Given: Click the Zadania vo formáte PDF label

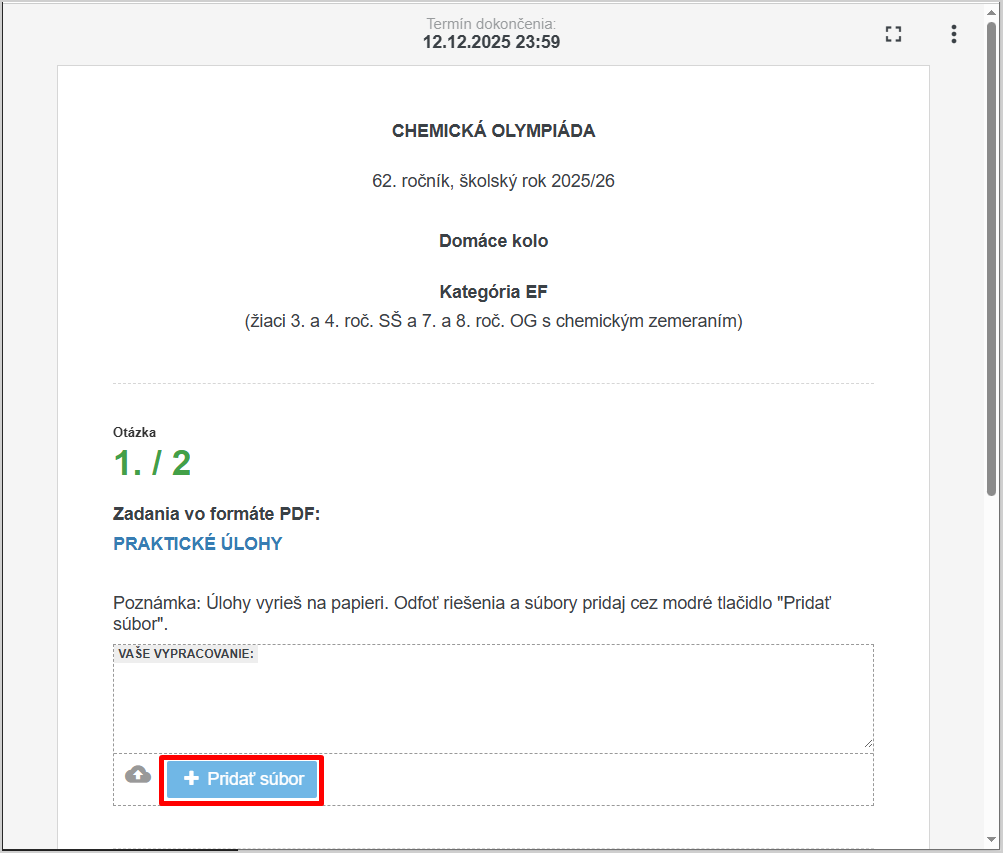Looking at the screenshot, I should tap(216, 514).
